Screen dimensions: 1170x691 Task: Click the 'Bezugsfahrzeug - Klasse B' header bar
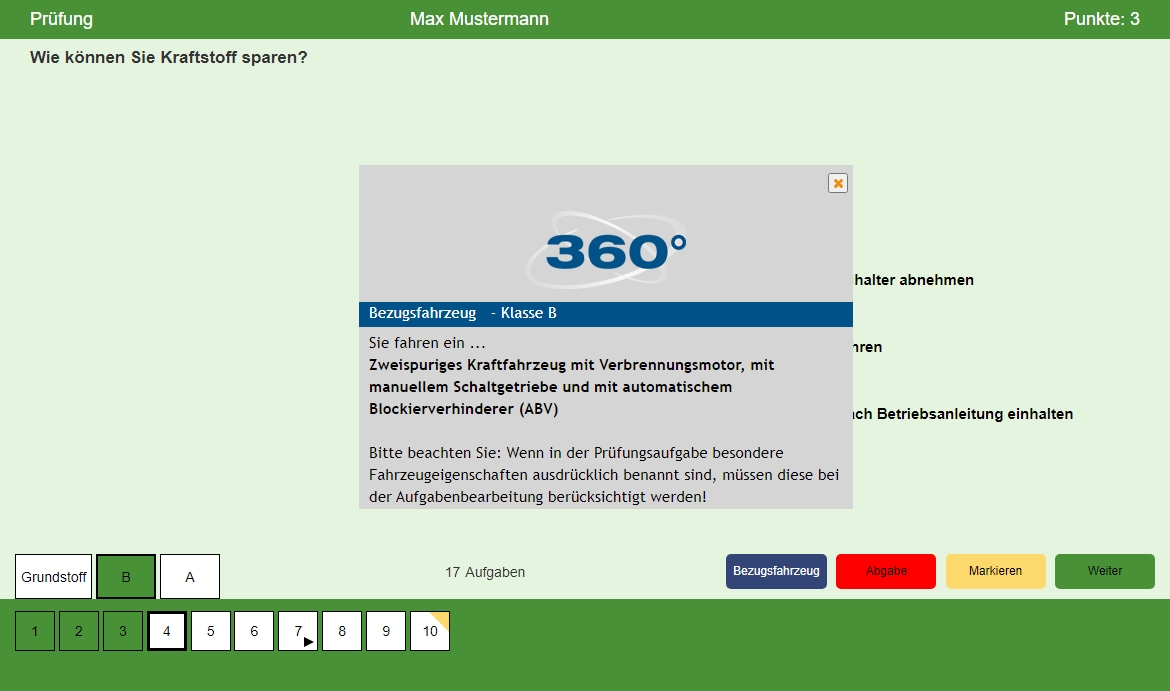(606, 314)
